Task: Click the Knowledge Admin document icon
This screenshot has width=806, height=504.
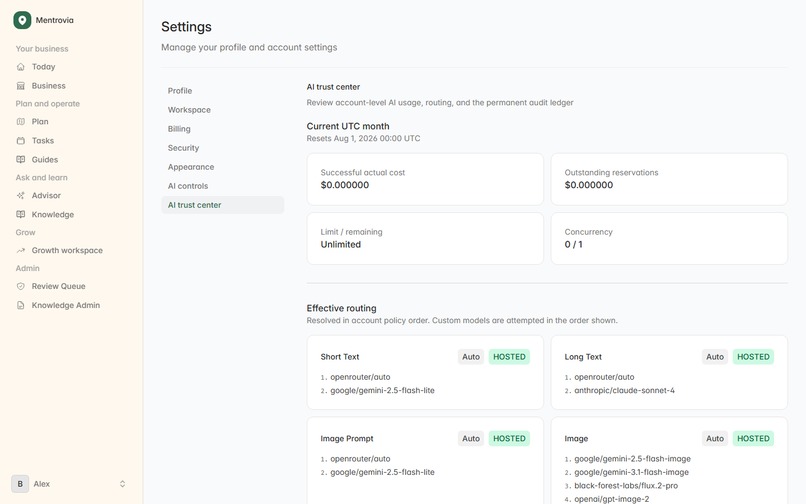Action: 21,305
